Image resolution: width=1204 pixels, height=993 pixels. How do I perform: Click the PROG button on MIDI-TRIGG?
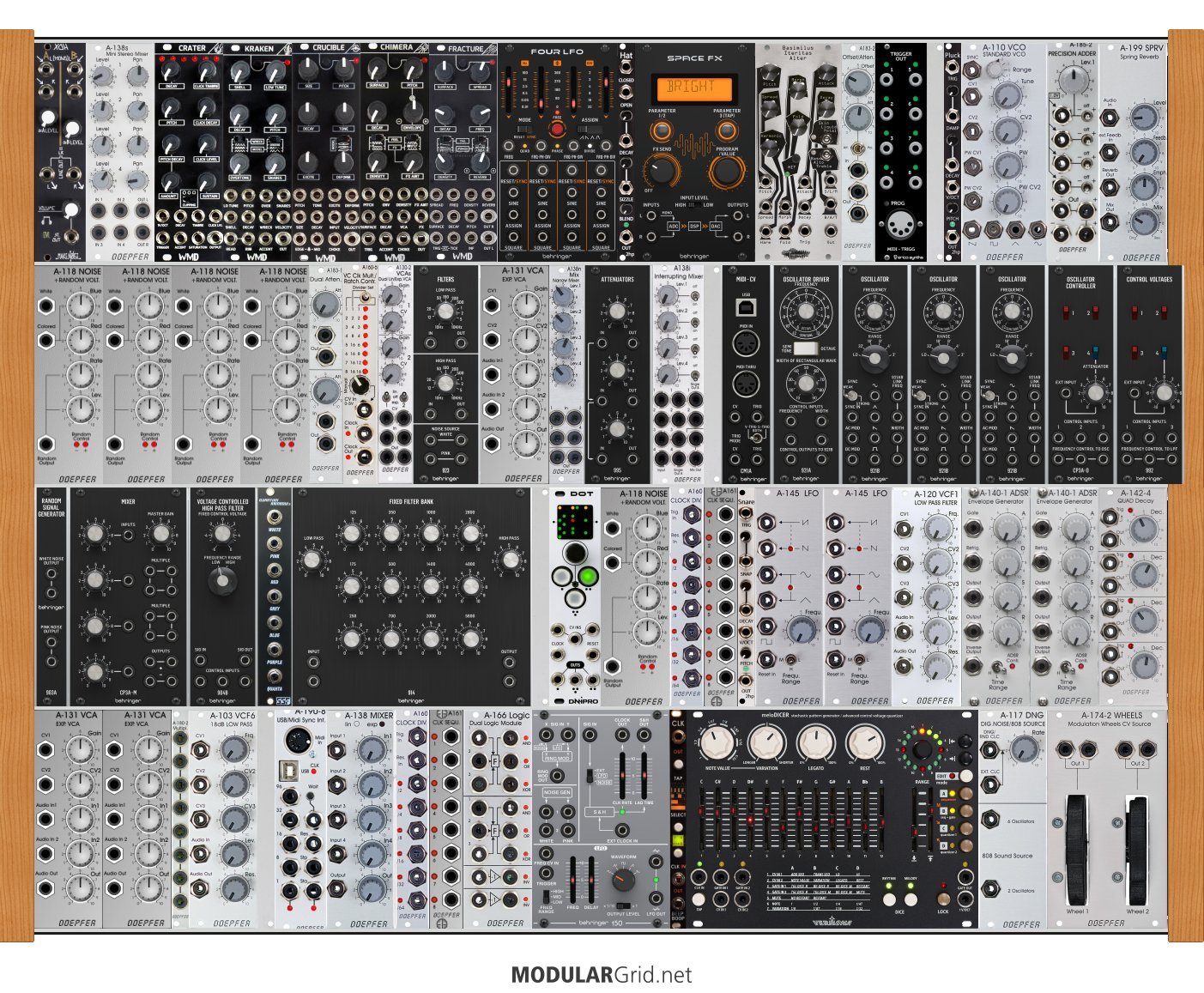click(x=886, y=203)
